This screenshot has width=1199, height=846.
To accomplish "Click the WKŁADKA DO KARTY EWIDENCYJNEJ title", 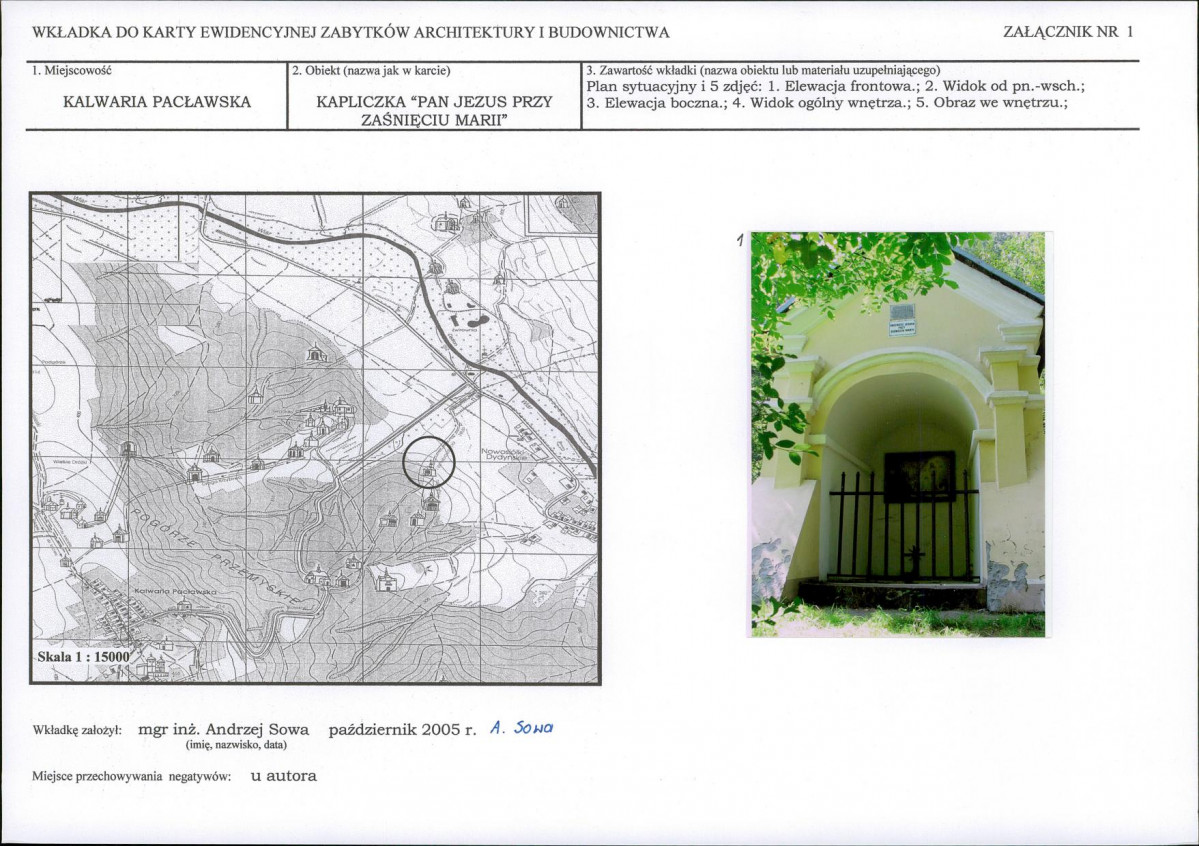I will pos(351,32).
